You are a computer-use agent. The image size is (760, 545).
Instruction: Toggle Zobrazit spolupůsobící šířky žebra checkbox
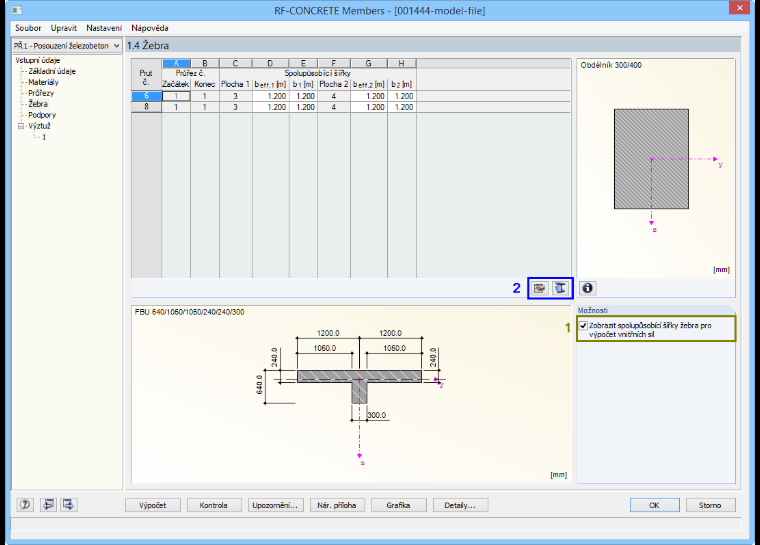pyautogui.click(x=584, y=325)
